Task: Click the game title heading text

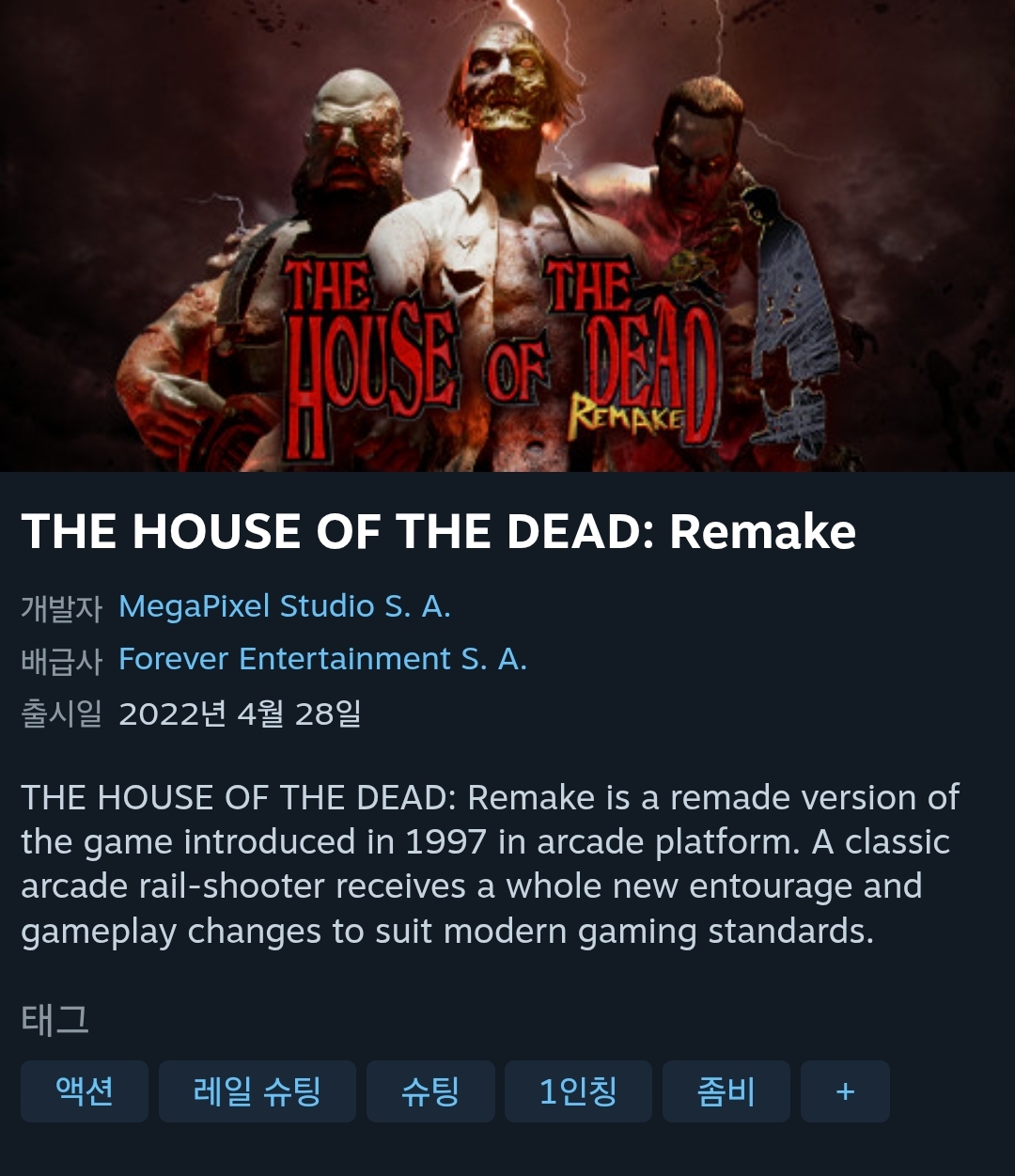Action: click(439, 531)
